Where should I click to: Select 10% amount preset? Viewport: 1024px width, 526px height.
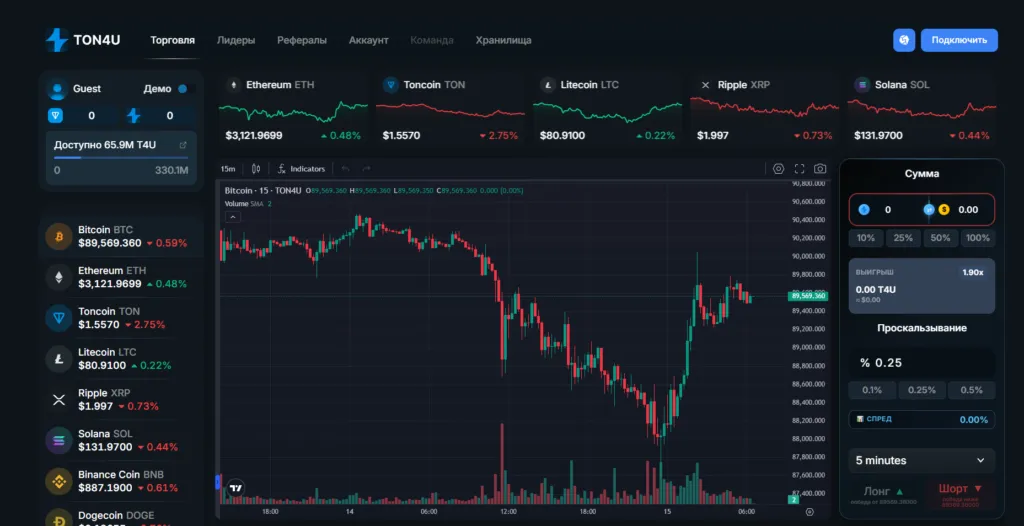point(865,238)
